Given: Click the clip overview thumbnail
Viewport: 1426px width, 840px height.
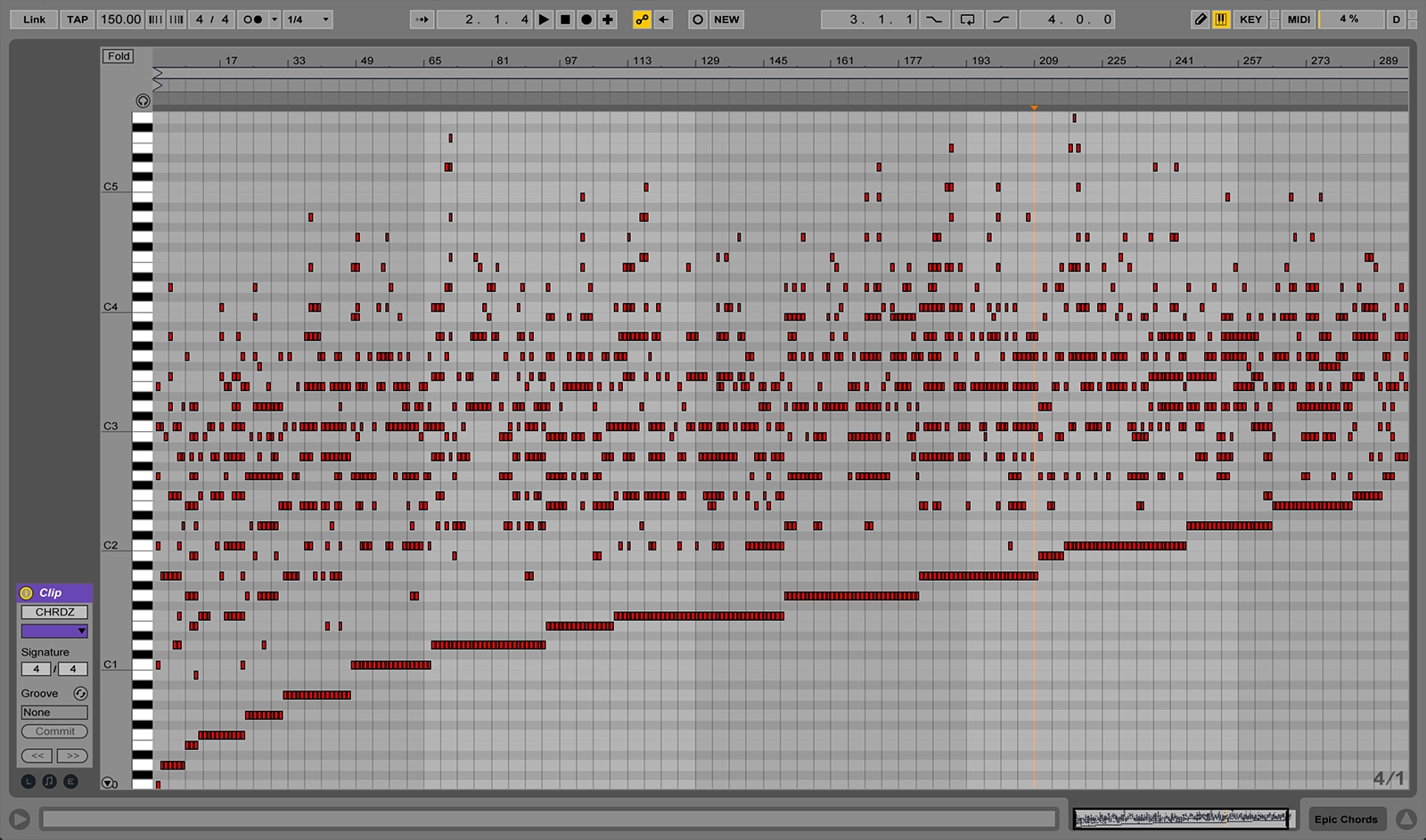Looking at the screenshot, I should (1182, 818).
